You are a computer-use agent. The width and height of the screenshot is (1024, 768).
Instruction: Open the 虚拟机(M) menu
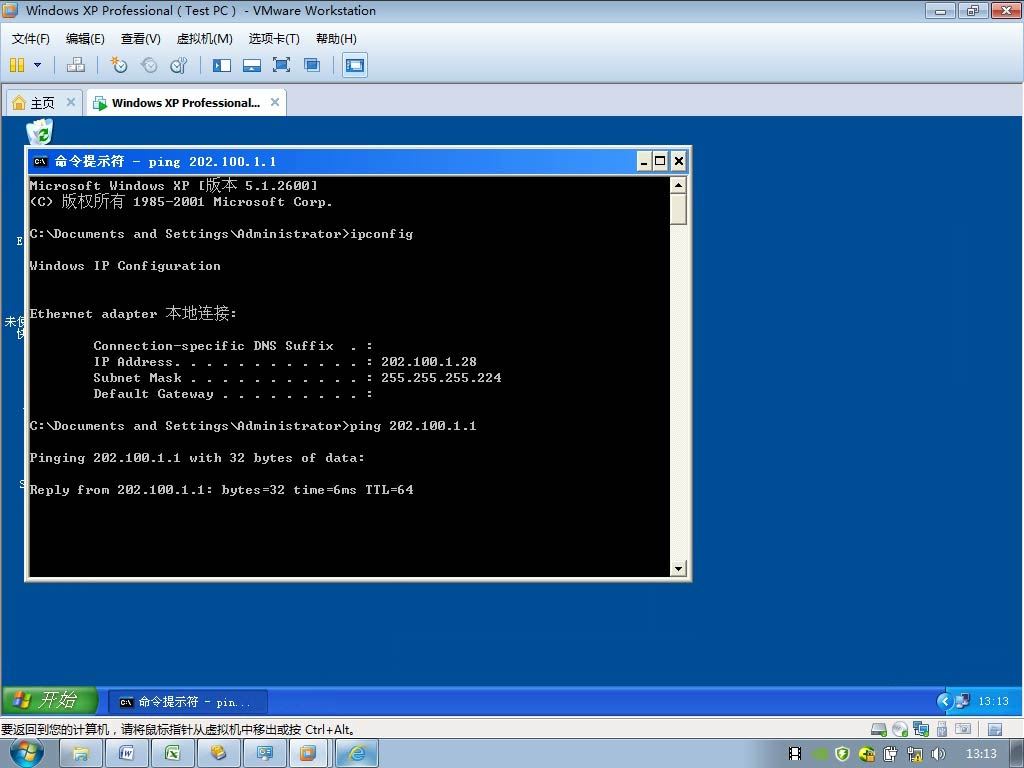(x=204, y=39)
